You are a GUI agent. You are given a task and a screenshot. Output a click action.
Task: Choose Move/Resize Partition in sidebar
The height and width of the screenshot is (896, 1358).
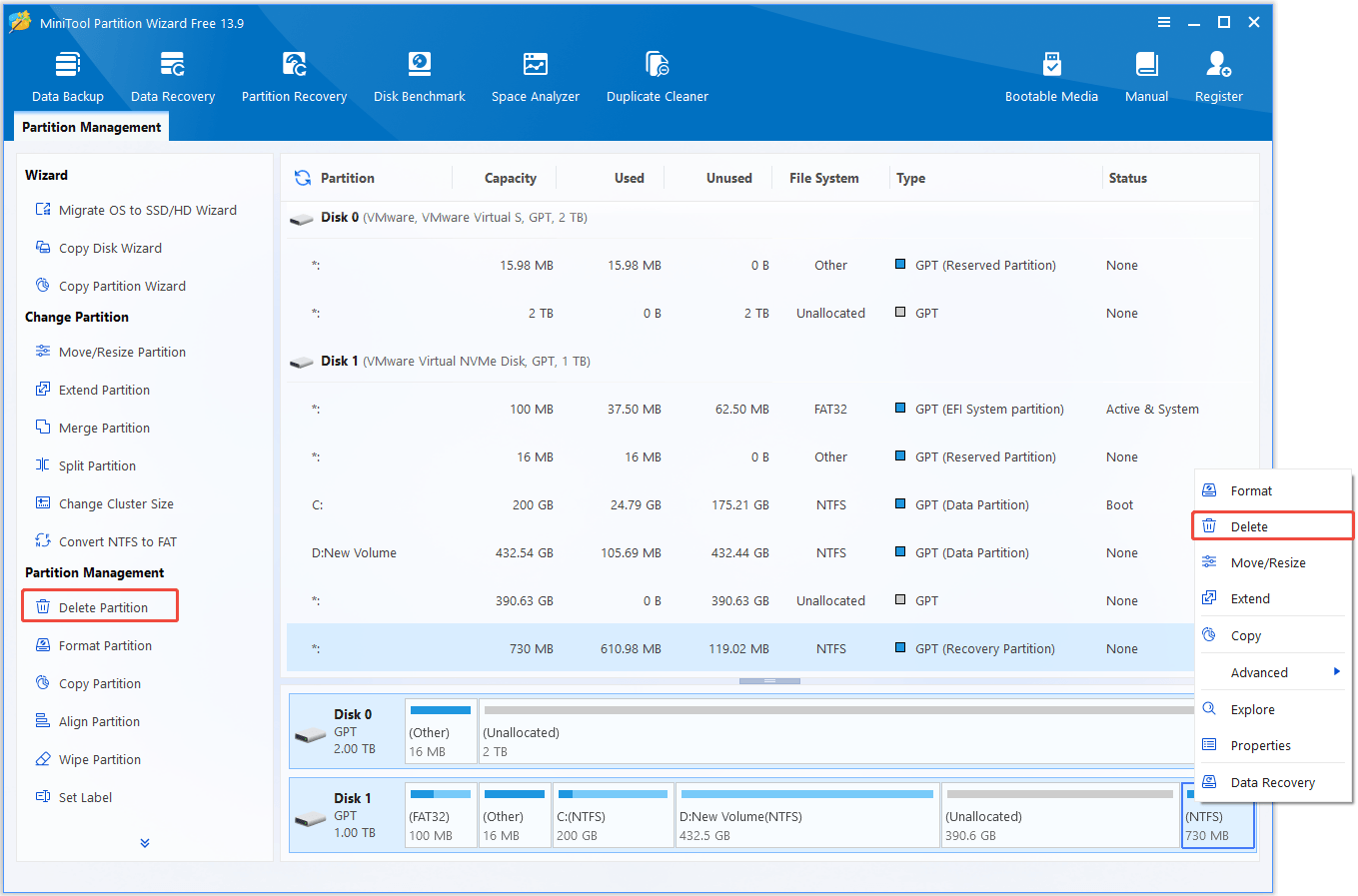[x=111, y=352]
